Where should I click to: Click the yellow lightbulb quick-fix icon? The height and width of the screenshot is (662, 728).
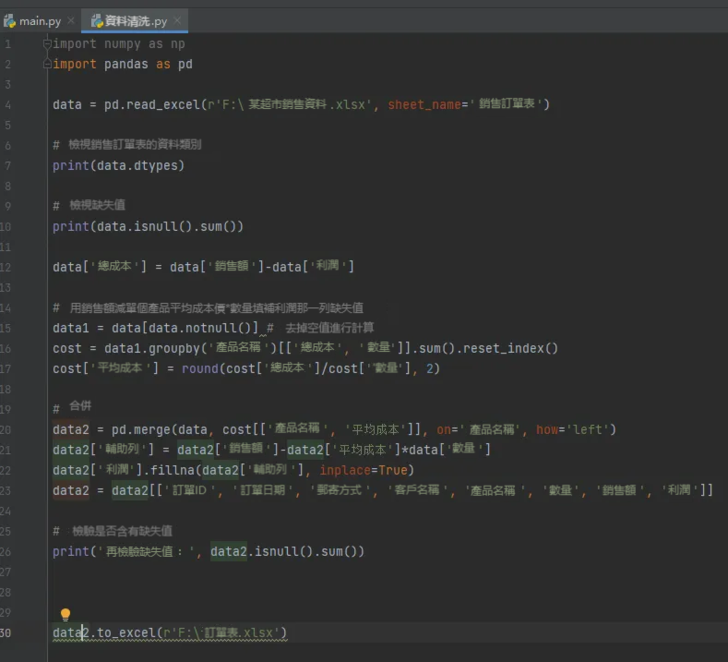pos(66,615)
